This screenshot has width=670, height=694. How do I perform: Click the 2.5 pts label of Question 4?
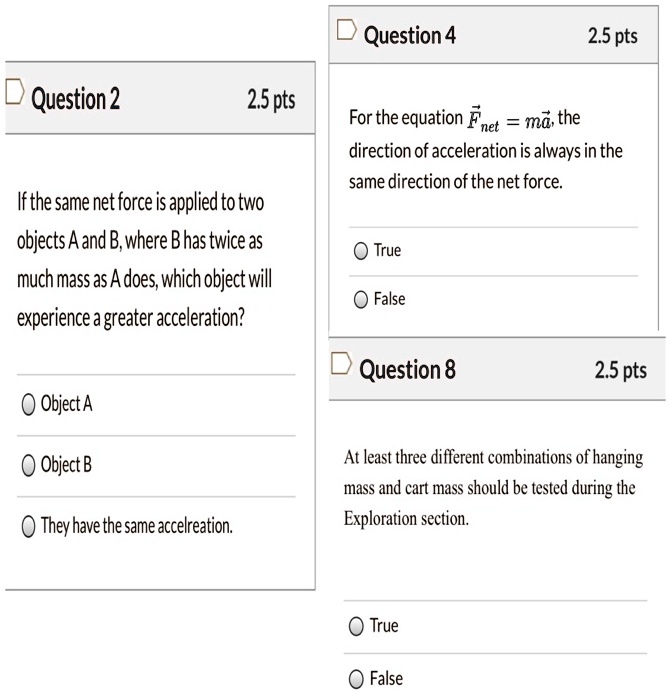(x=612, y=36)
